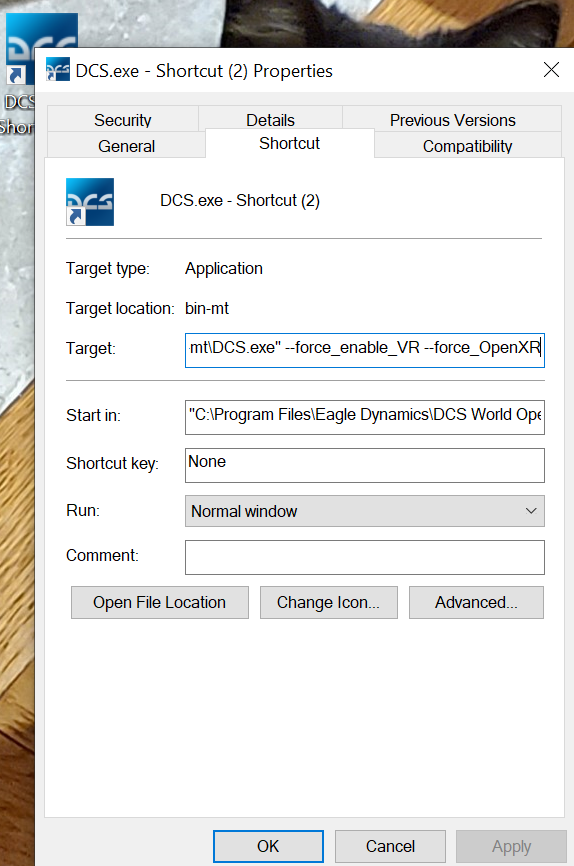Cancel the Properties dialog
This screenshot has width=574, height=866.
(390, 846)
